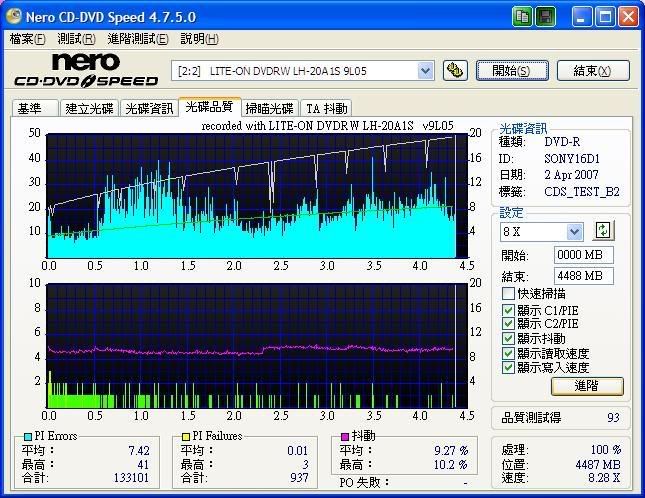Click the speed 8.28 X value
Viewport: 645px width, 498px height.
[604, 477]
